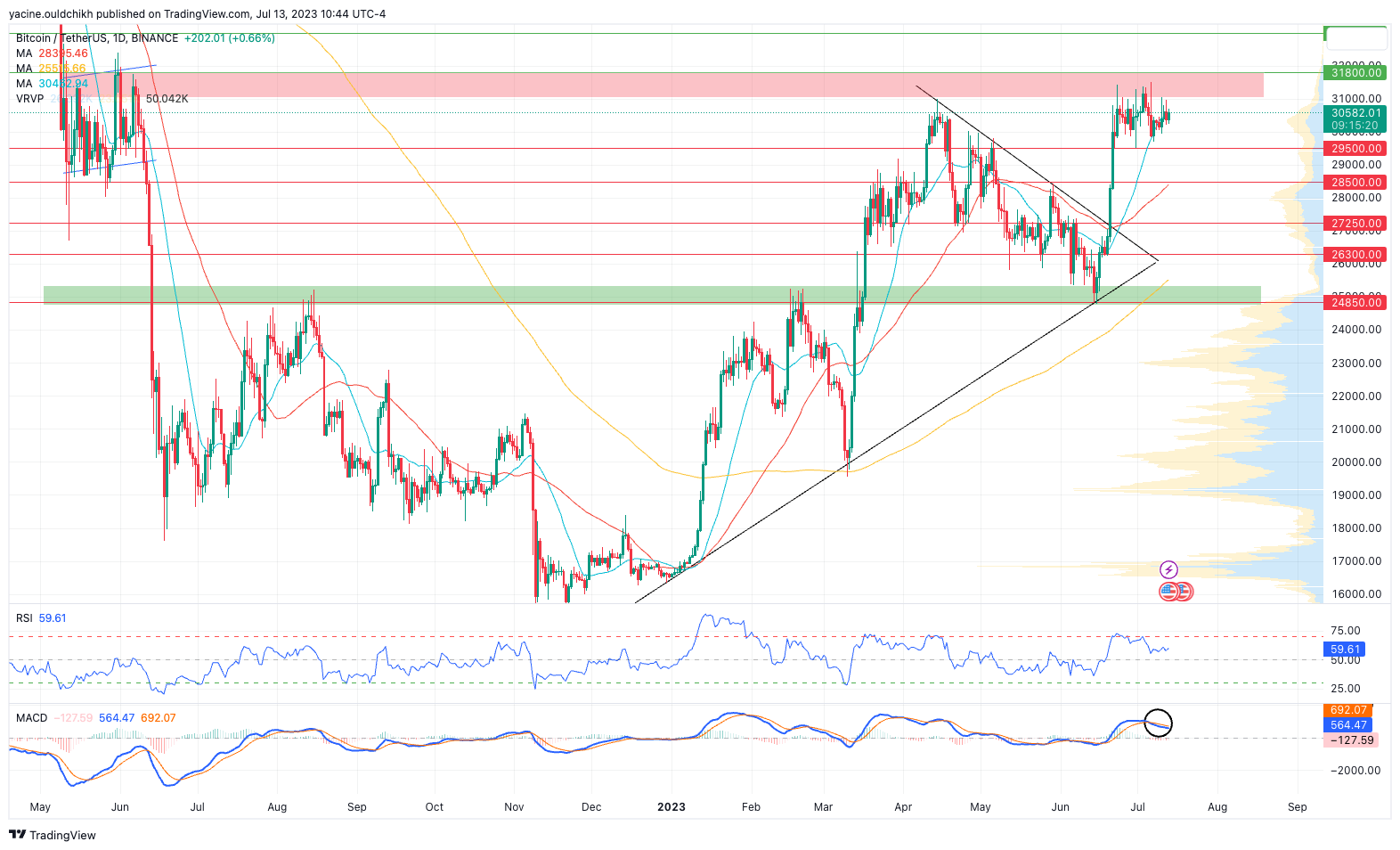Click the Oct label on time axis
1400x850 pixels.
coord(435,807)
